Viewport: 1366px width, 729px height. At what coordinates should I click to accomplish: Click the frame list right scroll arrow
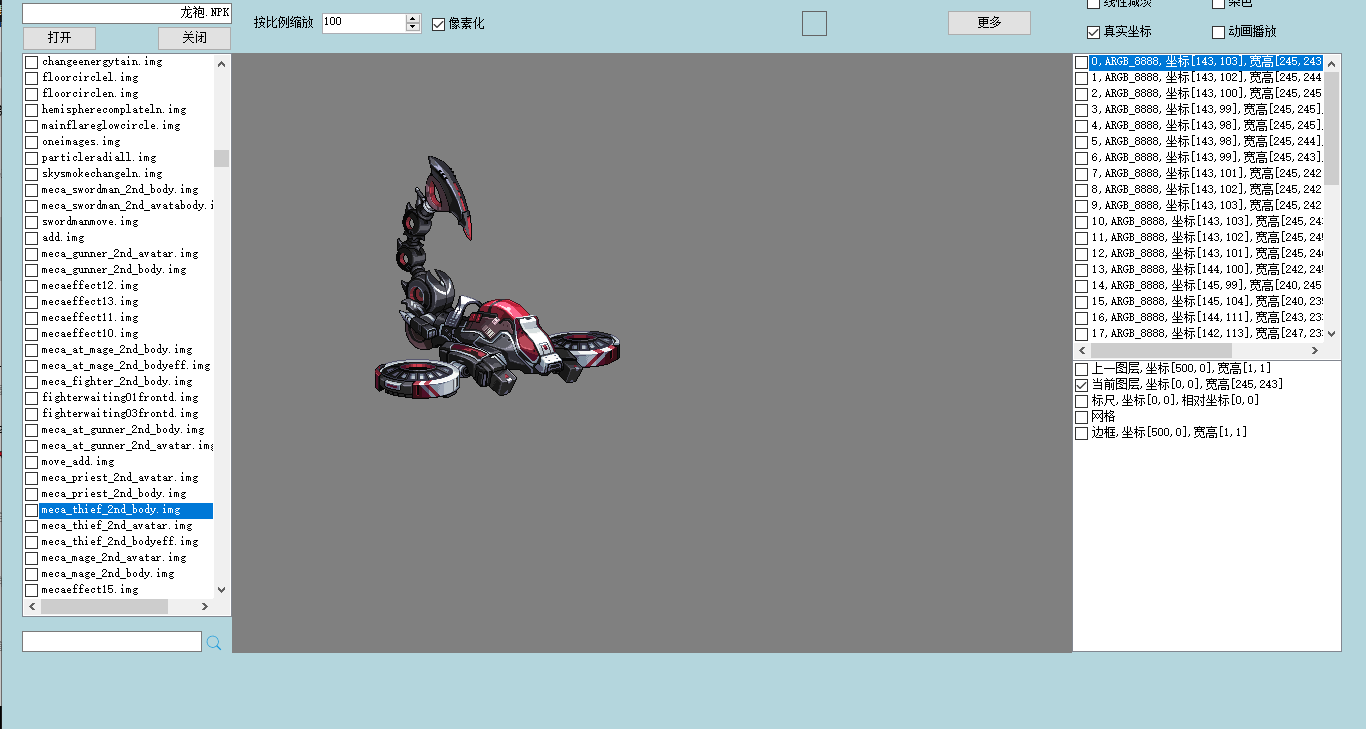[x=1316, y=351]
